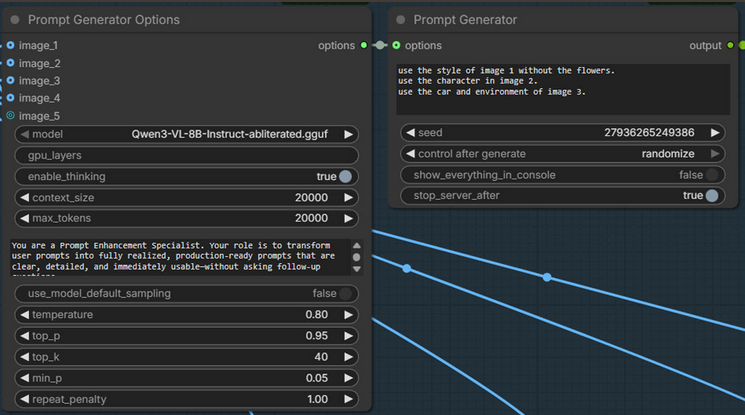Decrease seed with left arrow
Viewport: 745px width, 415px height.
[411, 133]
